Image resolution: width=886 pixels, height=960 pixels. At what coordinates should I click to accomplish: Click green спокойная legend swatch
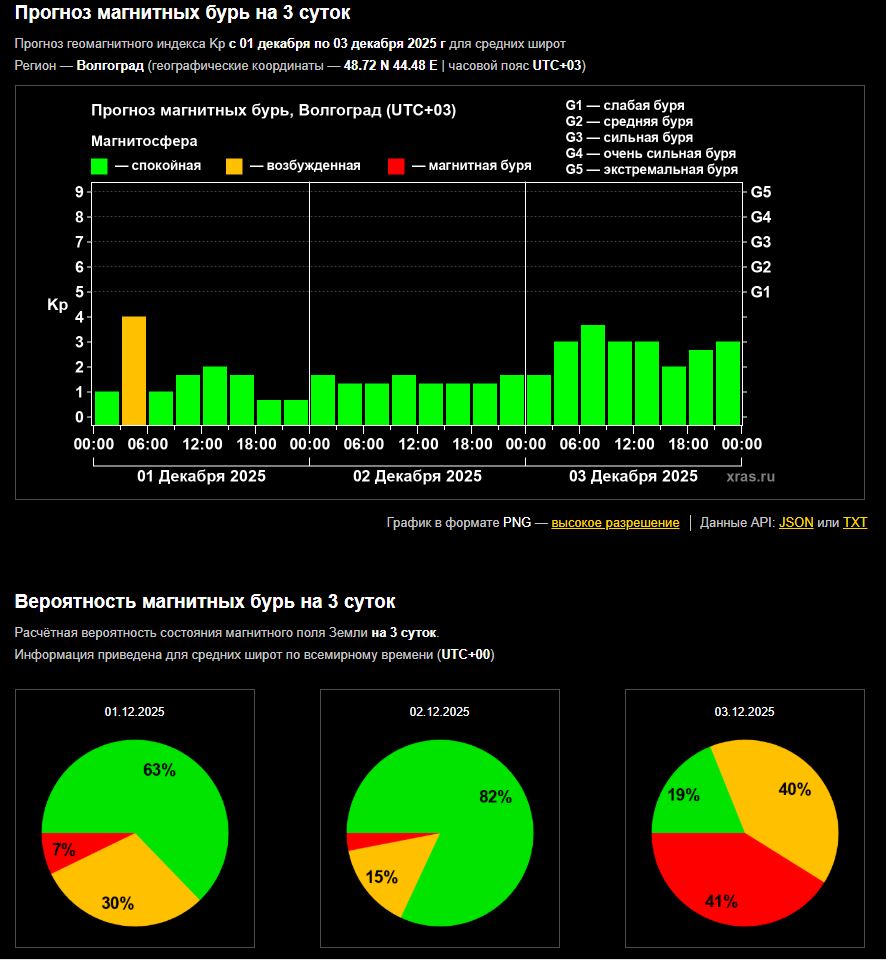pyautogui.click(x=99, y=166)
